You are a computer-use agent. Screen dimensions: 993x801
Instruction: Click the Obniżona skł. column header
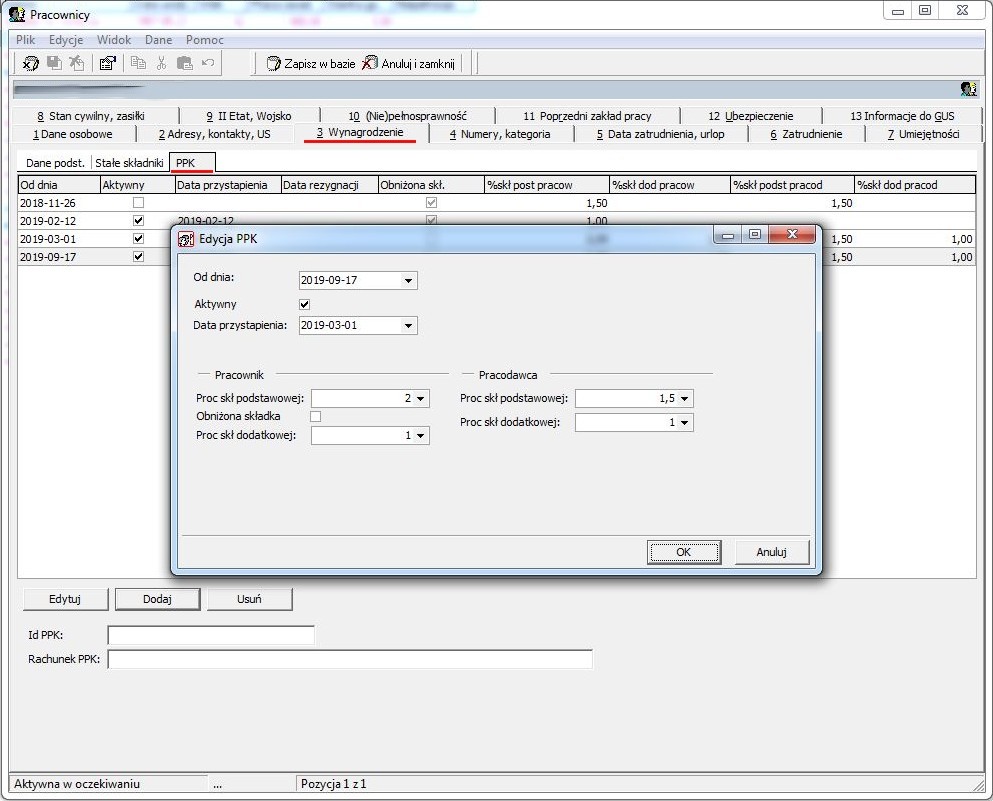tap(431, 185)
